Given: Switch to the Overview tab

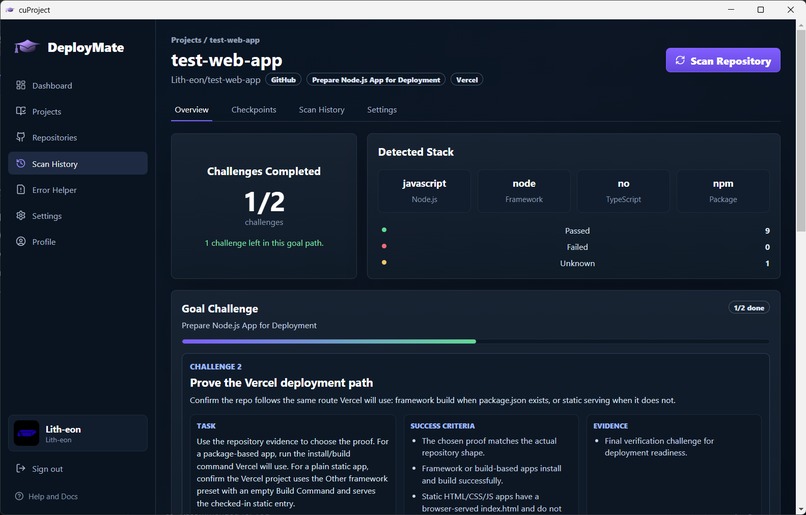Looking at the screenshot, I should click(x=191, y=109).
